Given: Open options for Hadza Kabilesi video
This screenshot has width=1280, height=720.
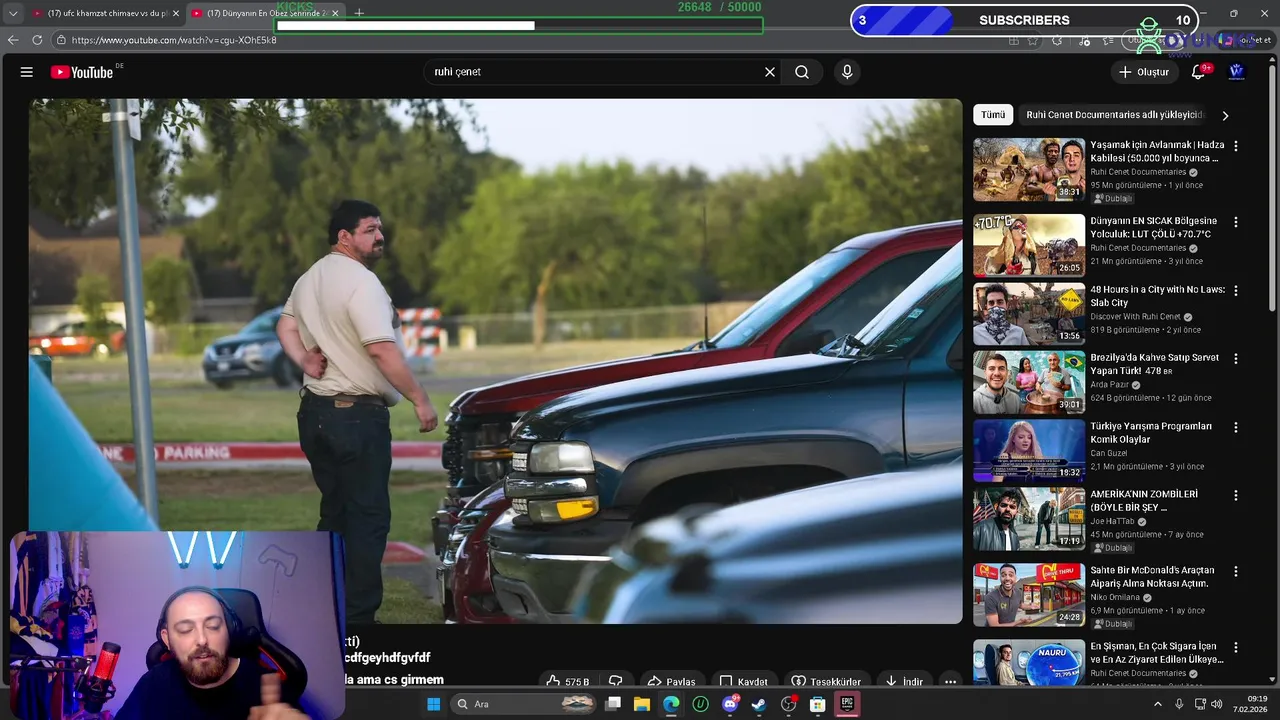Looking at the screenshot, I should pos(1236,146).
